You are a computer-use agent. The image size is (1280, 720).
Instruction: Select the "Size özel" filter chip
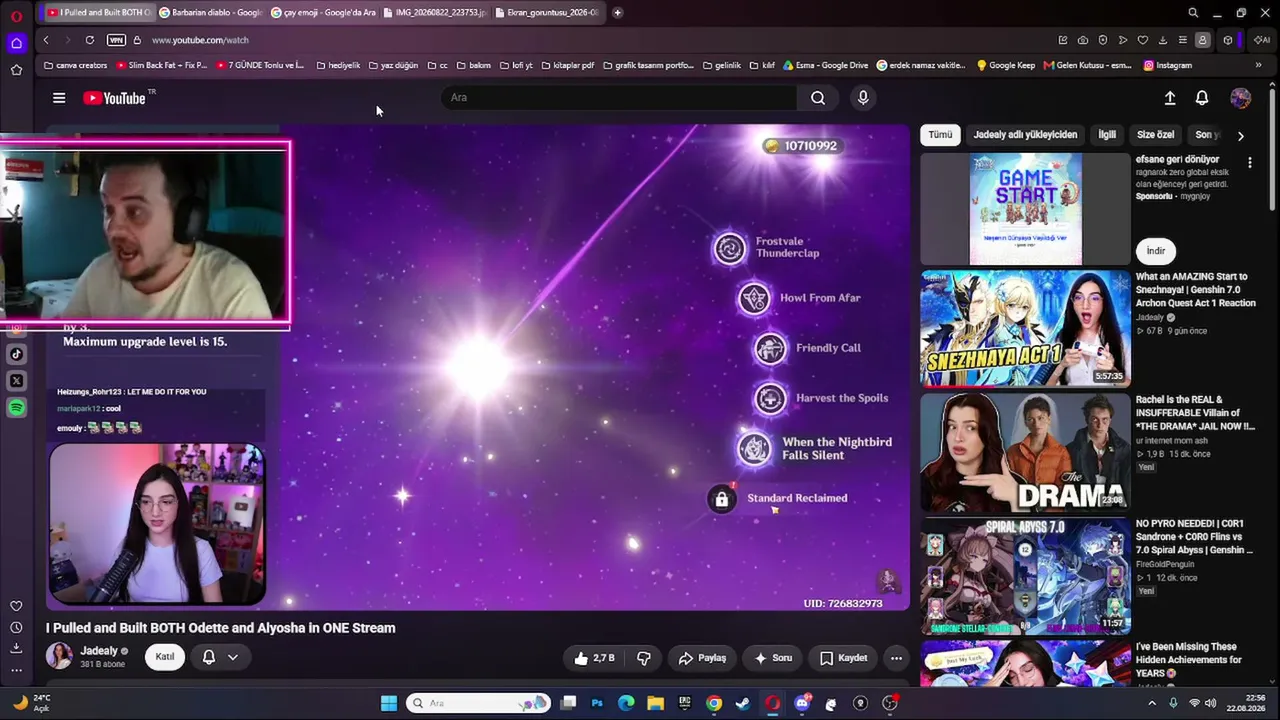[x=1155, y=135]
